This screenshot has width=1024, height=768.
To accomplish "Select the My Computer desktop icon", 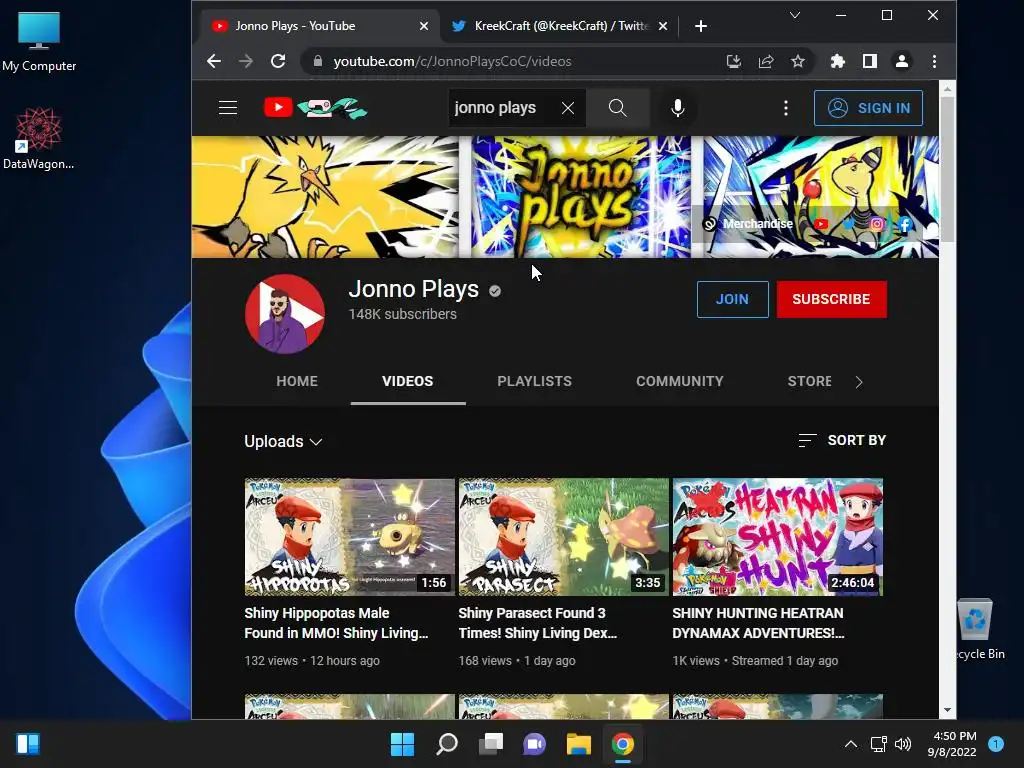I will click(x=39, y=42).
